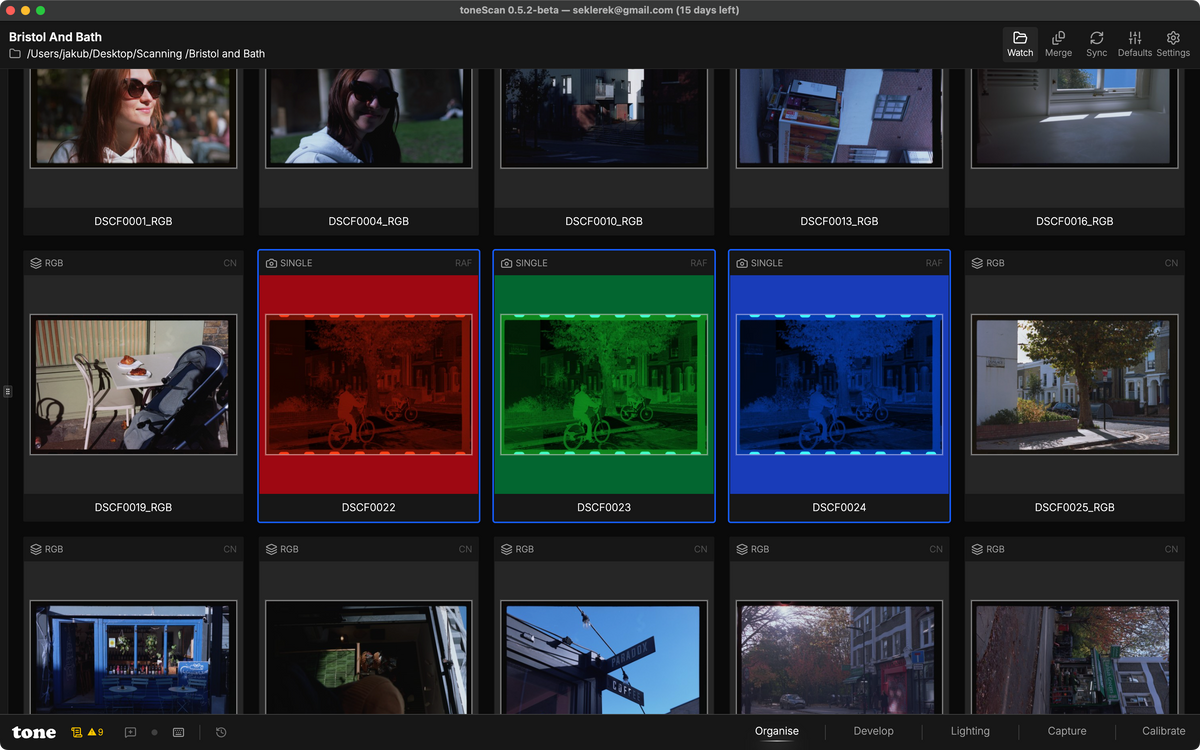1200x750 pixels.
Task: Select the blue shopfront thumbnail in bottom row
Action: [x=133, y=657]
